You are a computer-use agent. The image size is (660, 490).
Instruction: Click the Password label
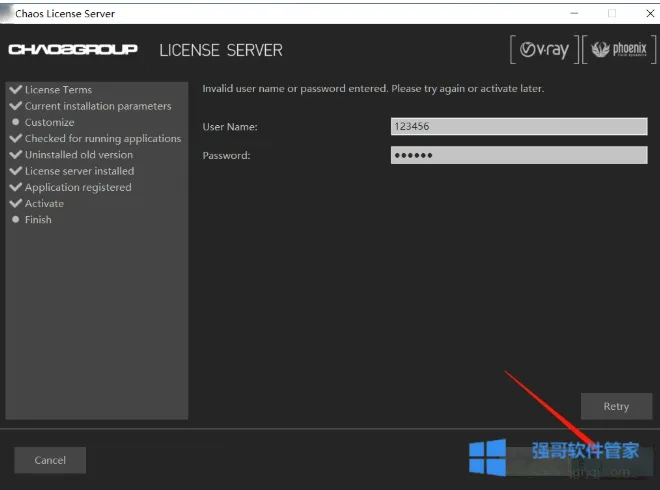pos(226,155)
